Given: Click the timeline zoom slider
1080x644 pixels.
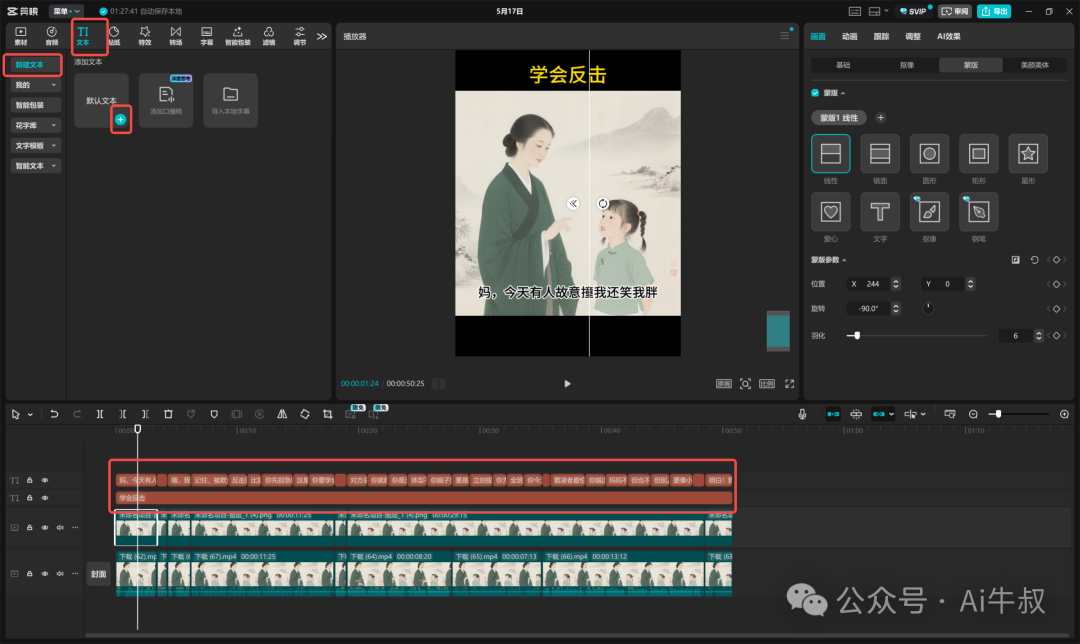Looking at the screenshot, I should (1019, 414).
